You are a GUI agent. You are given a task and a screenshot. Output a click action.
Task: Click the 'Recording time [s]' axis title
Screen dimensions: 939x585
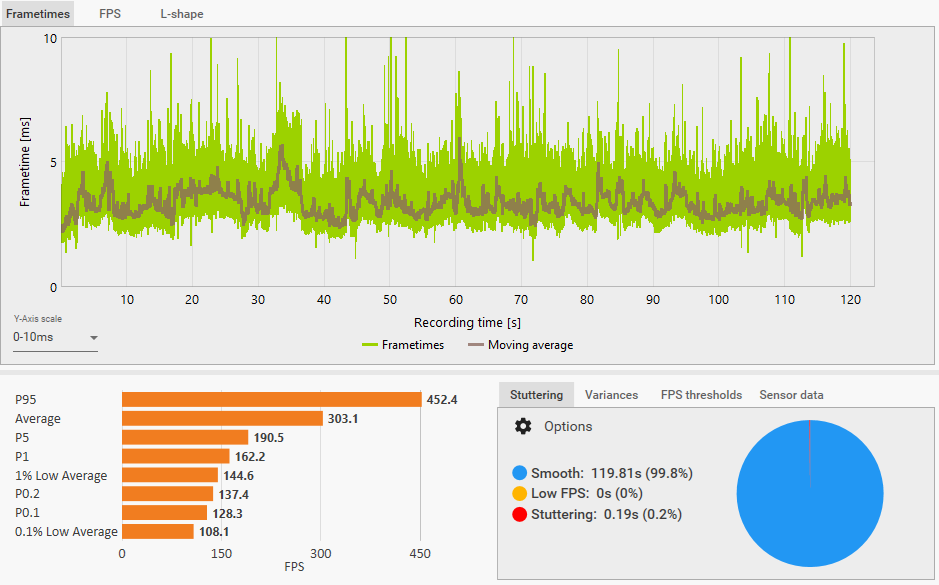pos(467,323)
